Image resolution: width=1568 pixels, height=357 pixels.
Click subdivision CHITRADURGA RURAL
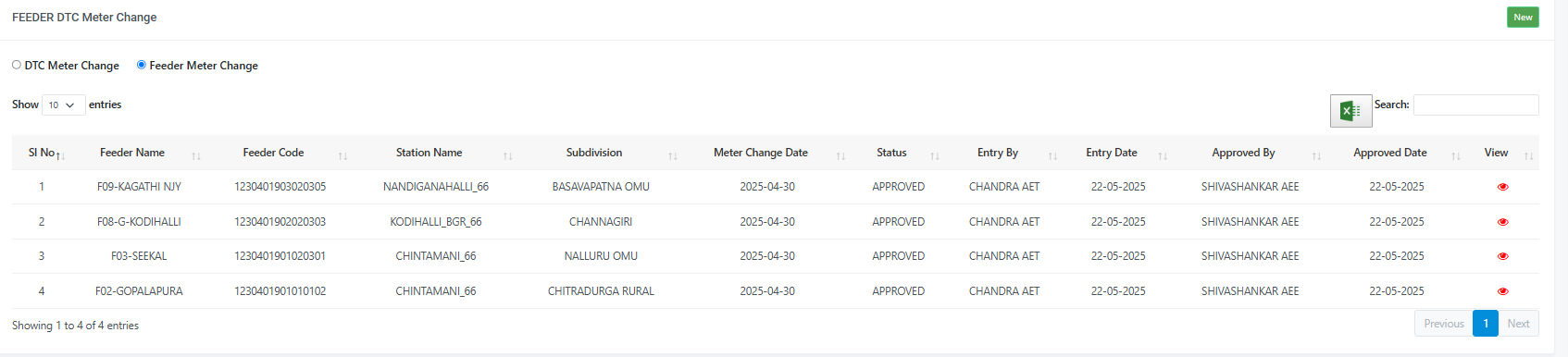601,291
